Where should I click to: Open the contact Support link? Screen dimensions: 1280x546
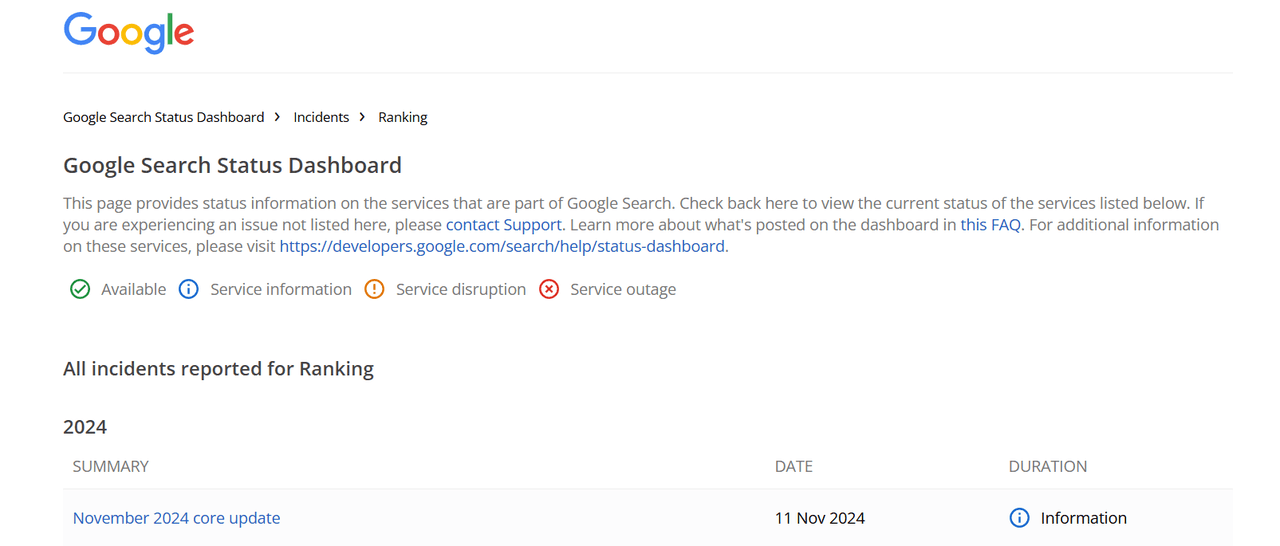(x=504, y=225)
